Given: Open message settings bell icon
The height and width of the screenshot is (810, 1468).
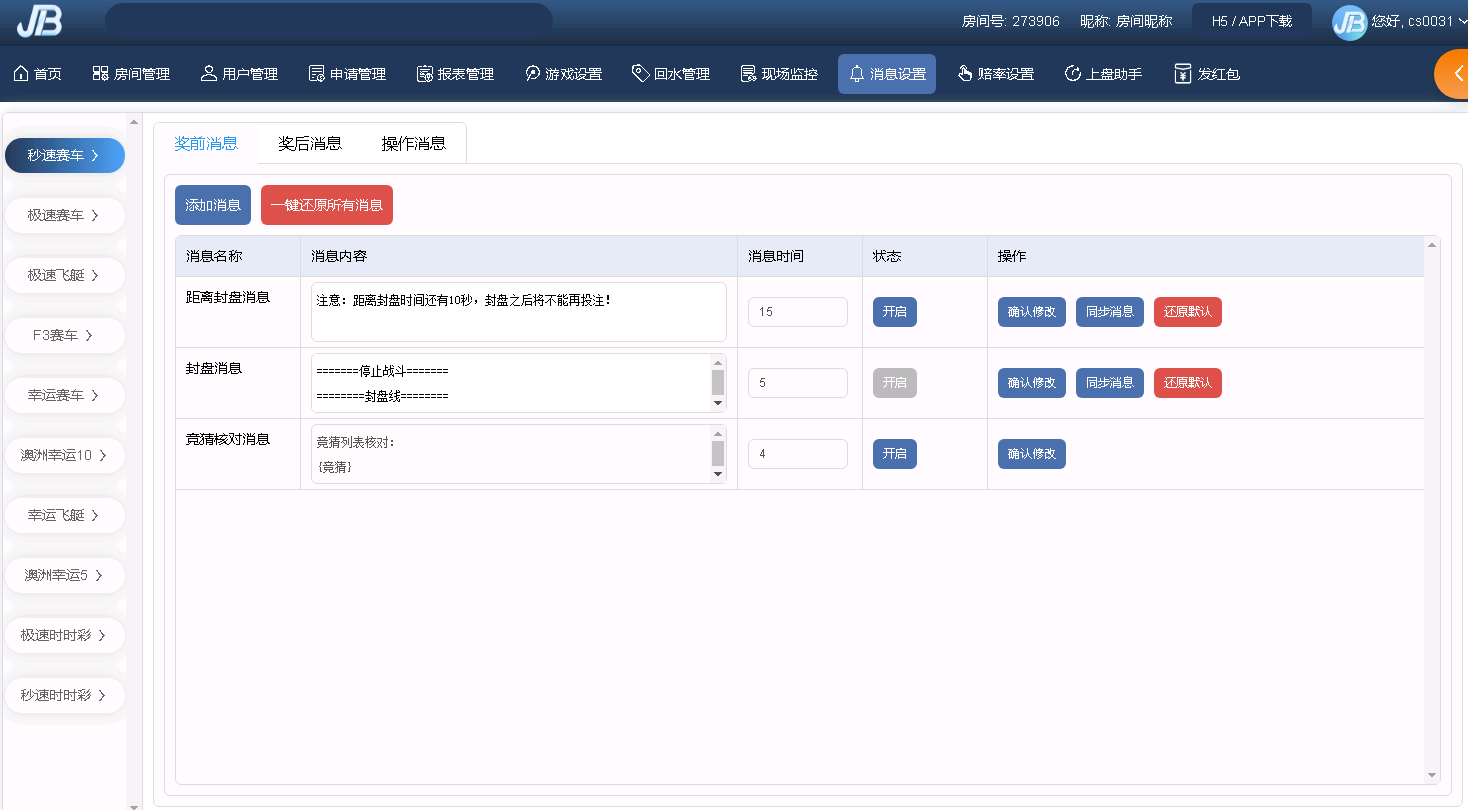Looking at the screenshot, I should point(857,74).
